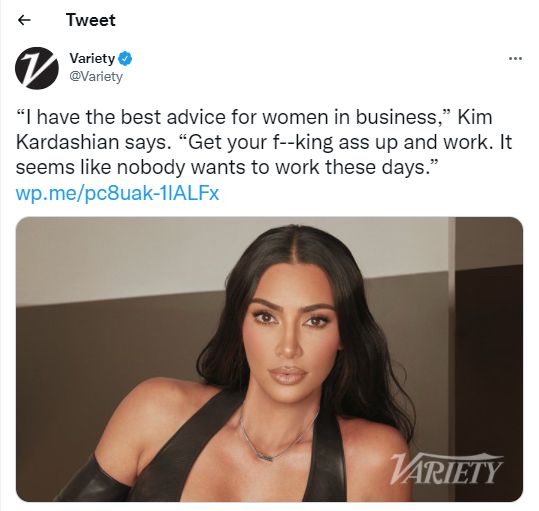Click the tweet text starting "I have the best advice"
This screenshot has height=511, width=539.
click(x=264, y=142)
